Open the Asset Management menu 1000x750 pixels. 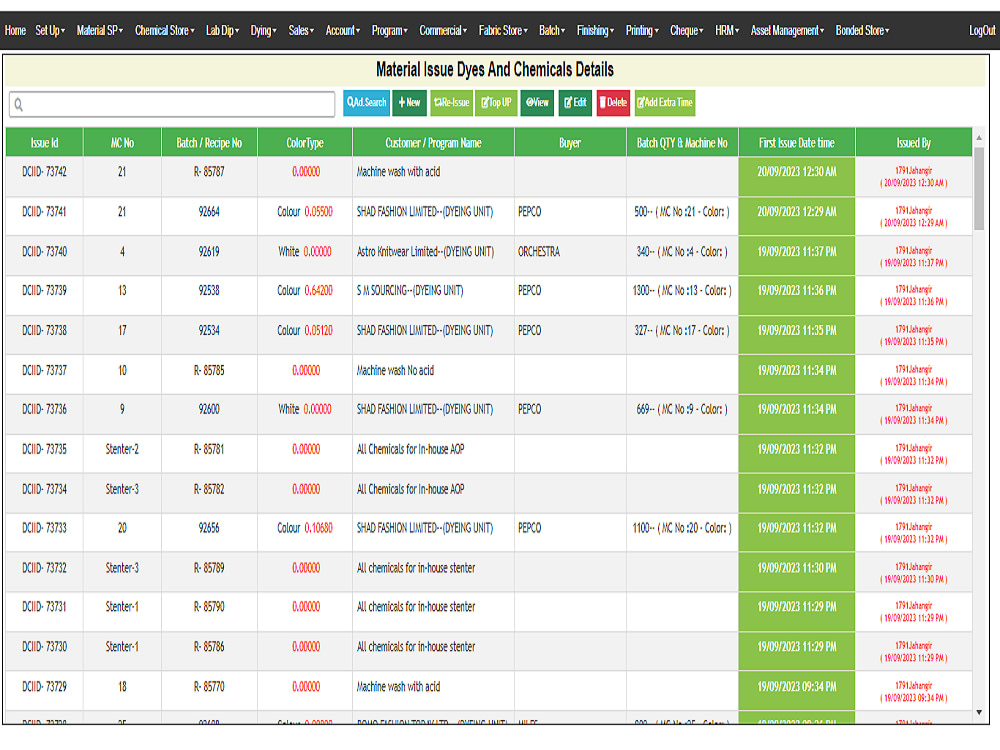pyautogui.click(x=787, y=31)
